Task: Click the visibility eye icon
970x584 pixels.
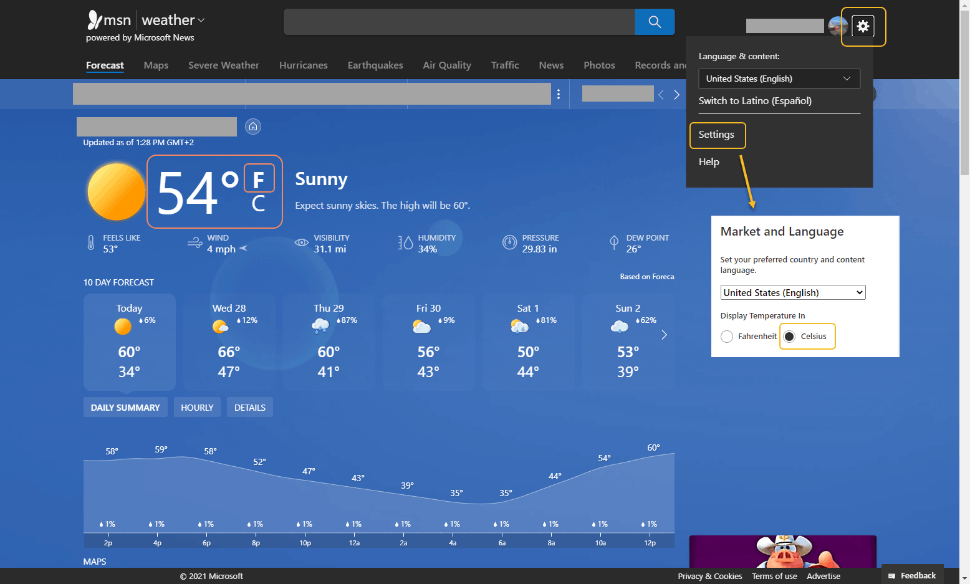Action: (x=301, y=243)
